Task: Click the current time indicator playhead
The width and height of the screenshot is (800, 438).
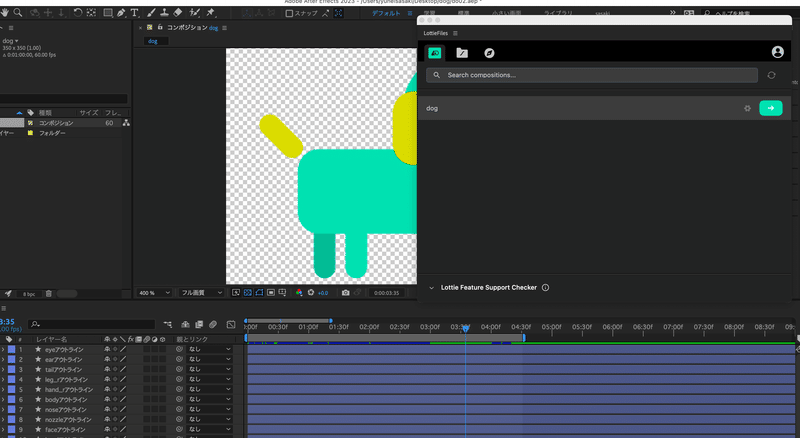Action: [x=465, y=329]
